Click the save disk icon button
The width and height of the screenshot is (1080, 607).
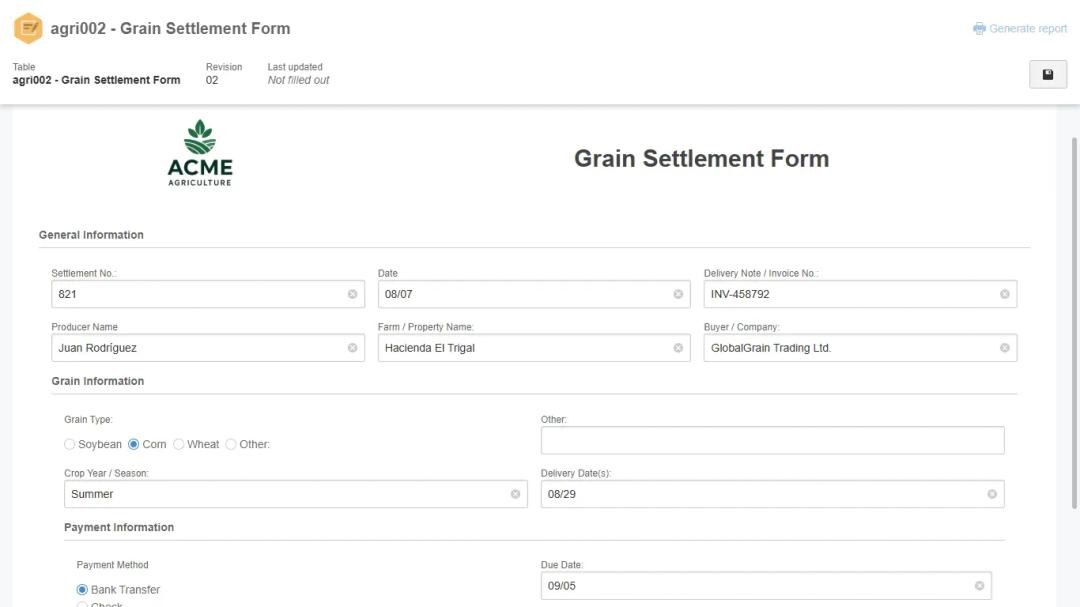point(1047,75)
